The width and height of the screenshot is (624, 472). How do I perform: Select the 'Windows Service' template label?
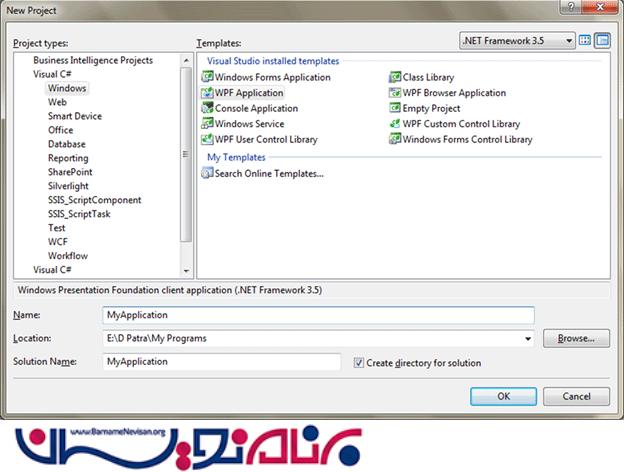click(x=250, y=124)
